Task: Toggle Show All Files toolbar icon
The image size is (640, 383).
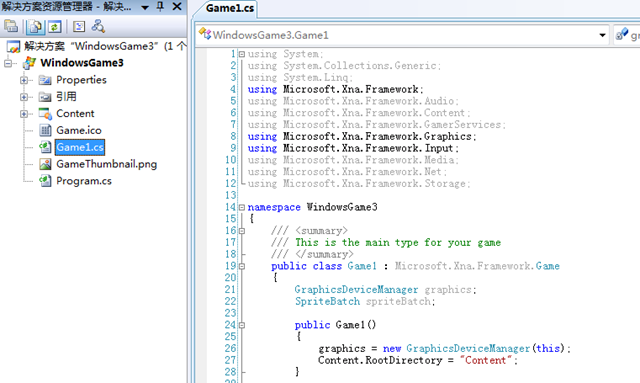Action: click(36, 27)
